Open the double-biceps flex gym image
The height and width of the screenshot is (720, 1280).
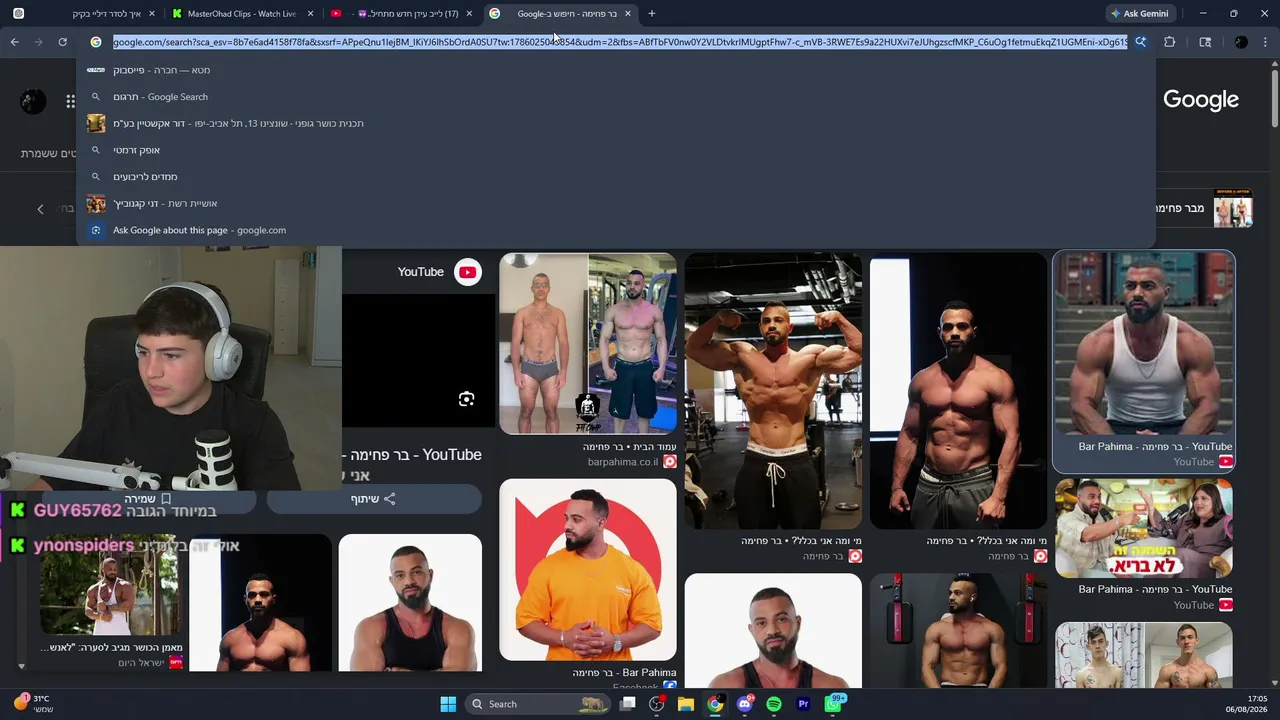(773, 391)
